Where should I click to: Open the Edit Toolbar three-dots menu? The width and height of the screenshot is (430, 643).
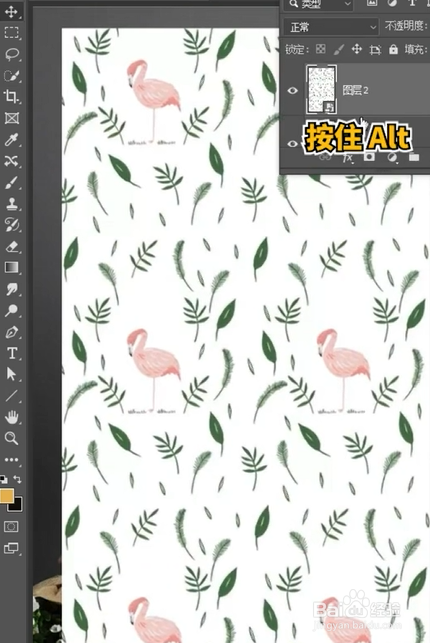coord(11,460)
